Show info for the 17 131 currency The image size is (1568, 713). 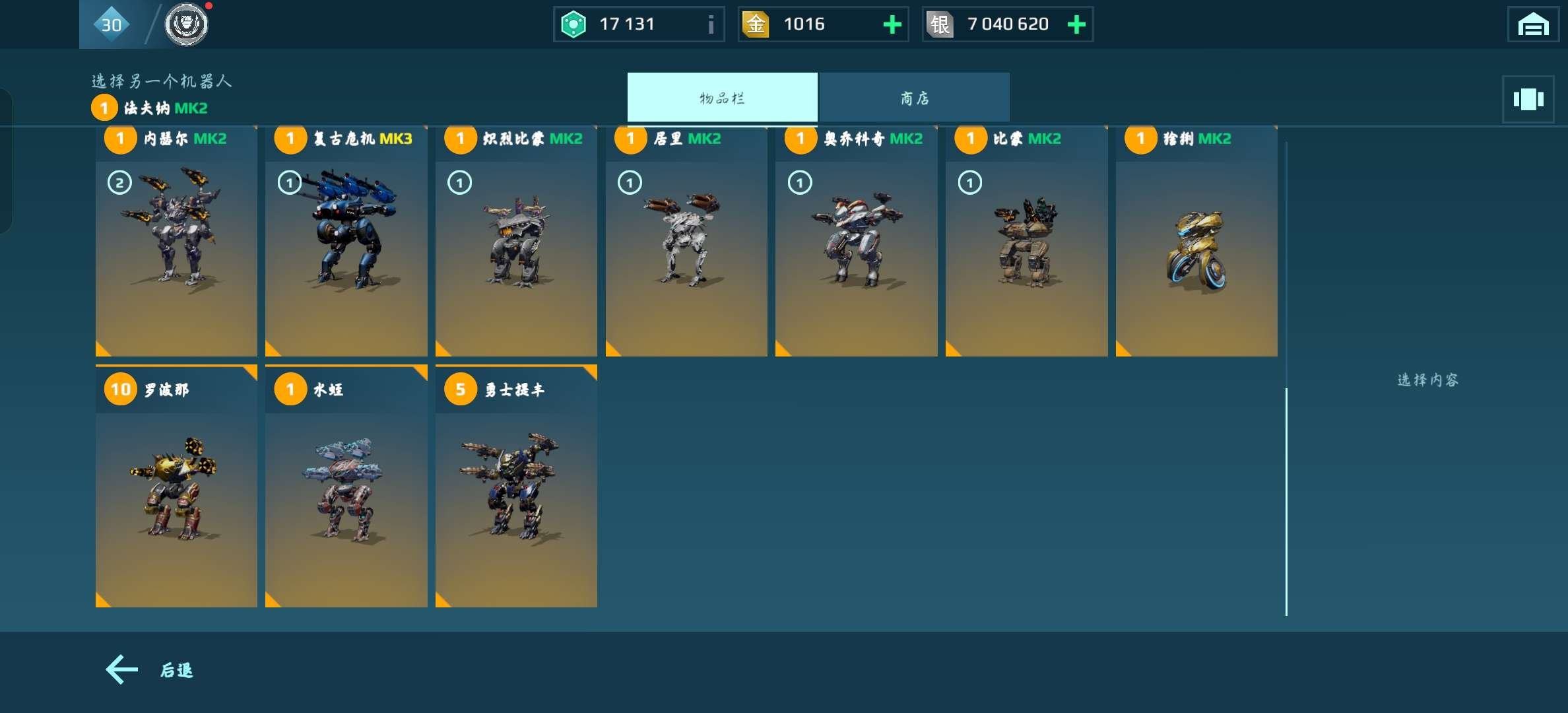[x=711, y=24]
